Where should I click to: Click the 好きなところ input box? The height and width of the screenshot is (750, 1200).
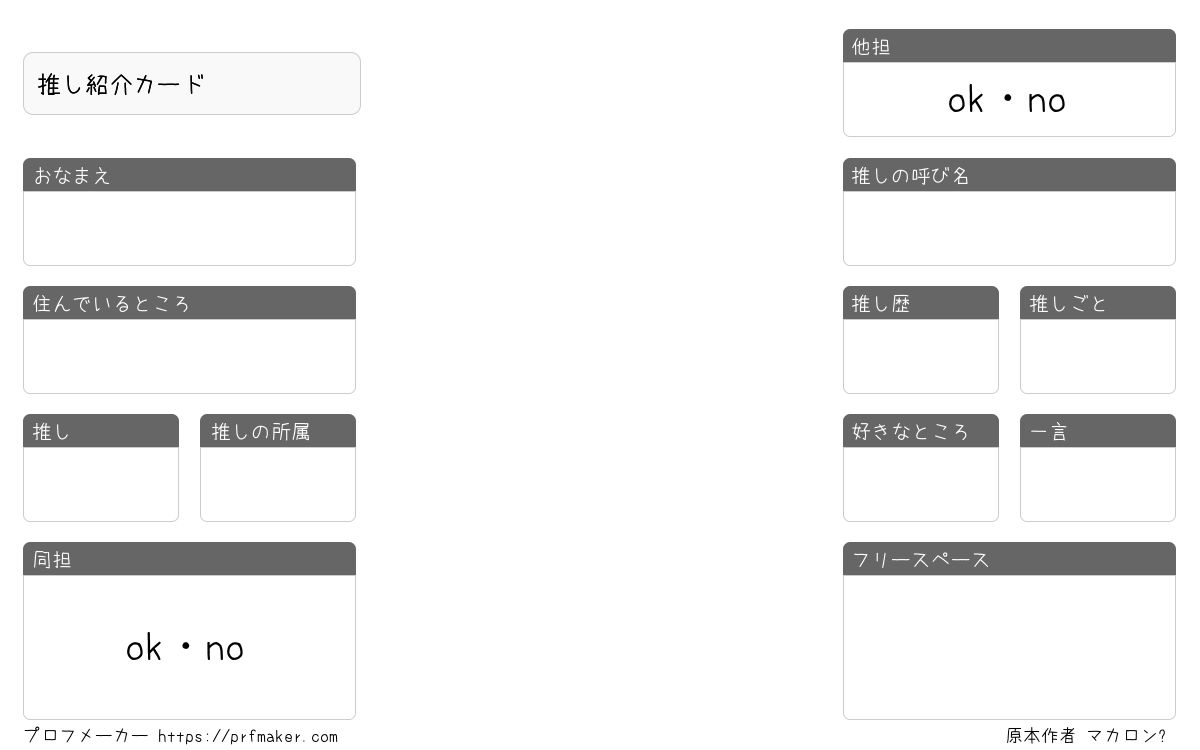[x=921, y=484]
